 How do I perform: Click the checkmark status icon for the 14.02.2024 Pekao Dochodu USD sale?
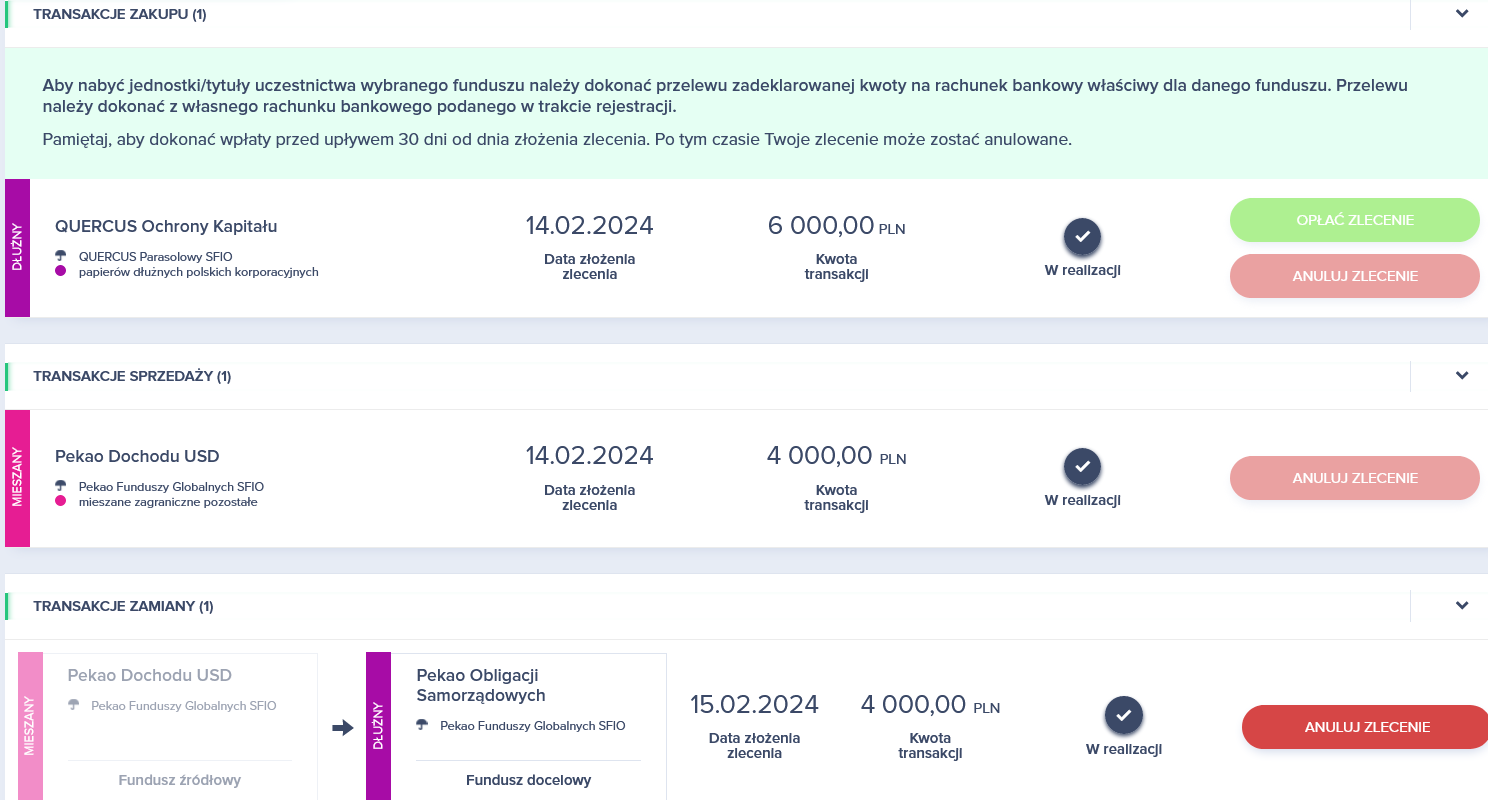coord(1082,467)
